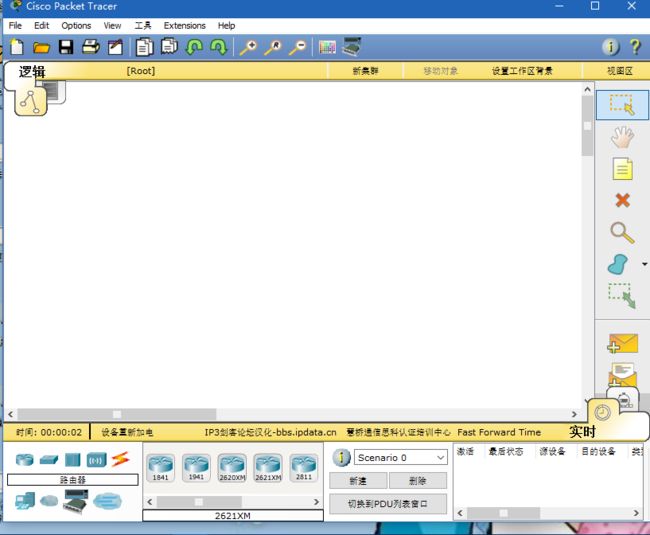The height and width of the screenshot is (535, 650).
Task: Pick the 2811 router device
Action: (x=304, y=468)
